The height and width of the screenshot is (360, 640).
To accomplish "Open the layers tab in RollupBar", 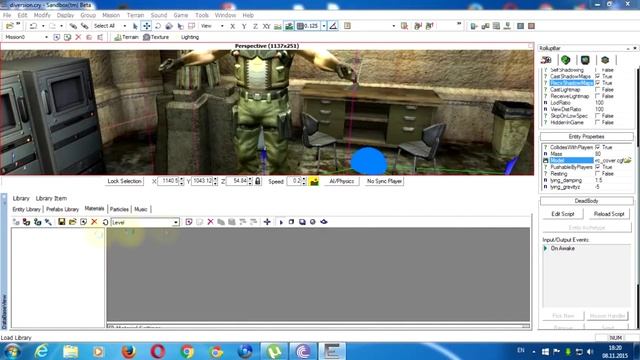I will [605, 60].
